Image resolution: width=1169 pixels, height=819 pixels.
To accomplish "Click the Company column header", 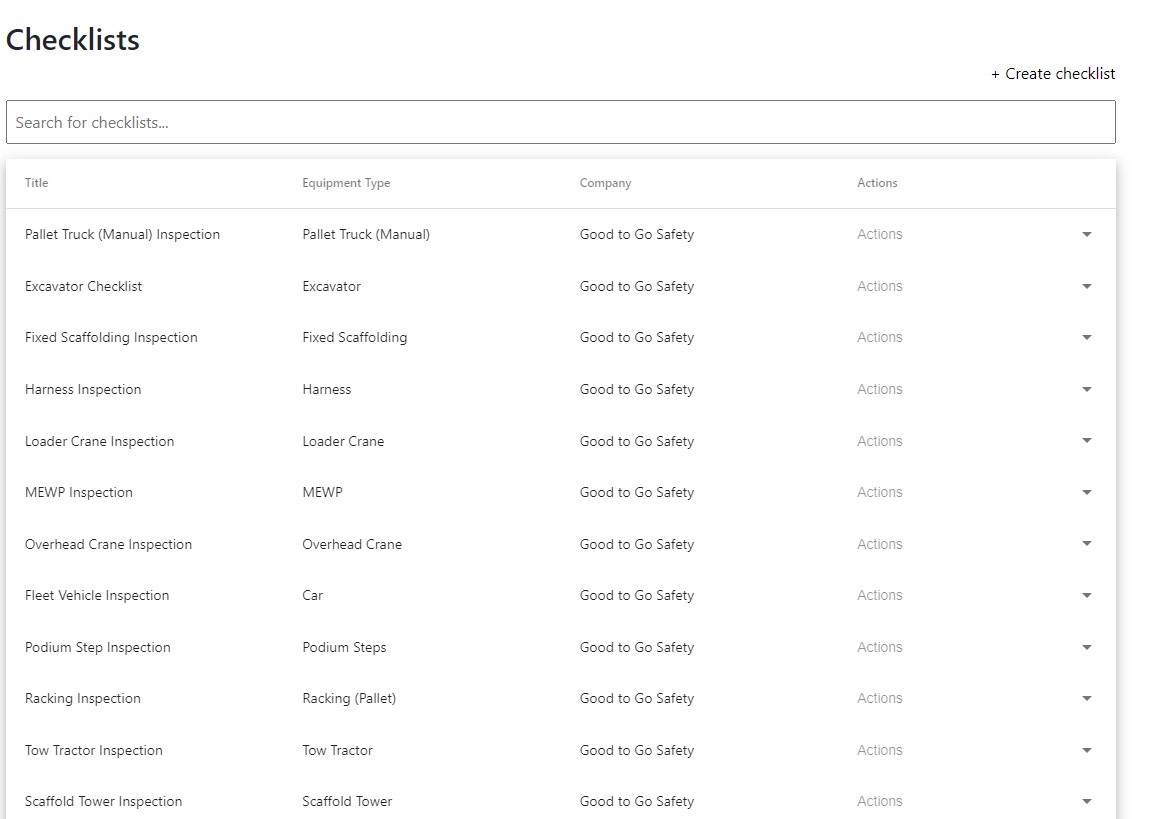I will tap(605, 183).
